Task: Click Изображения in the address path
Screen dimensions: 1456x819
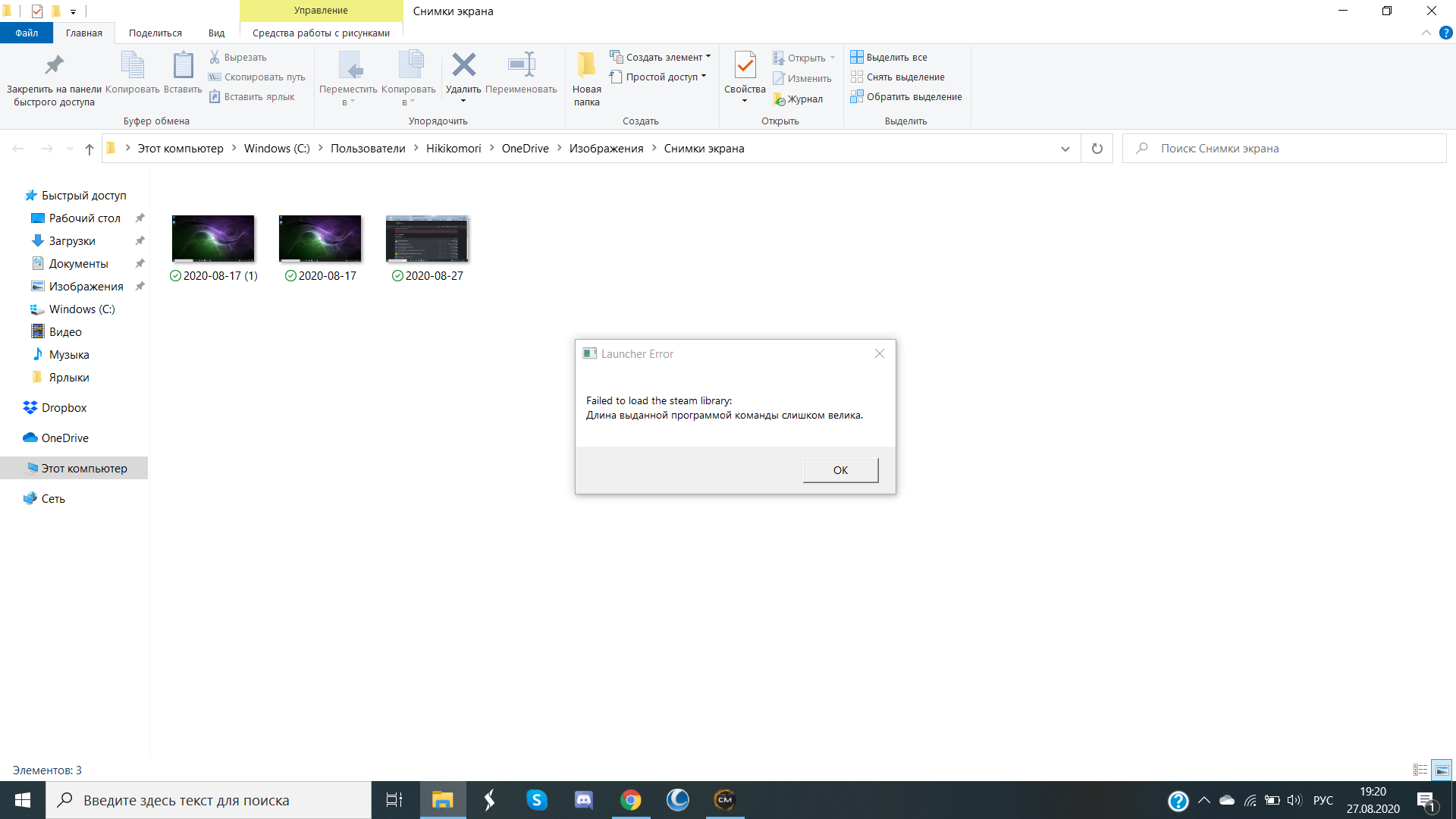Action: point(606,149)
